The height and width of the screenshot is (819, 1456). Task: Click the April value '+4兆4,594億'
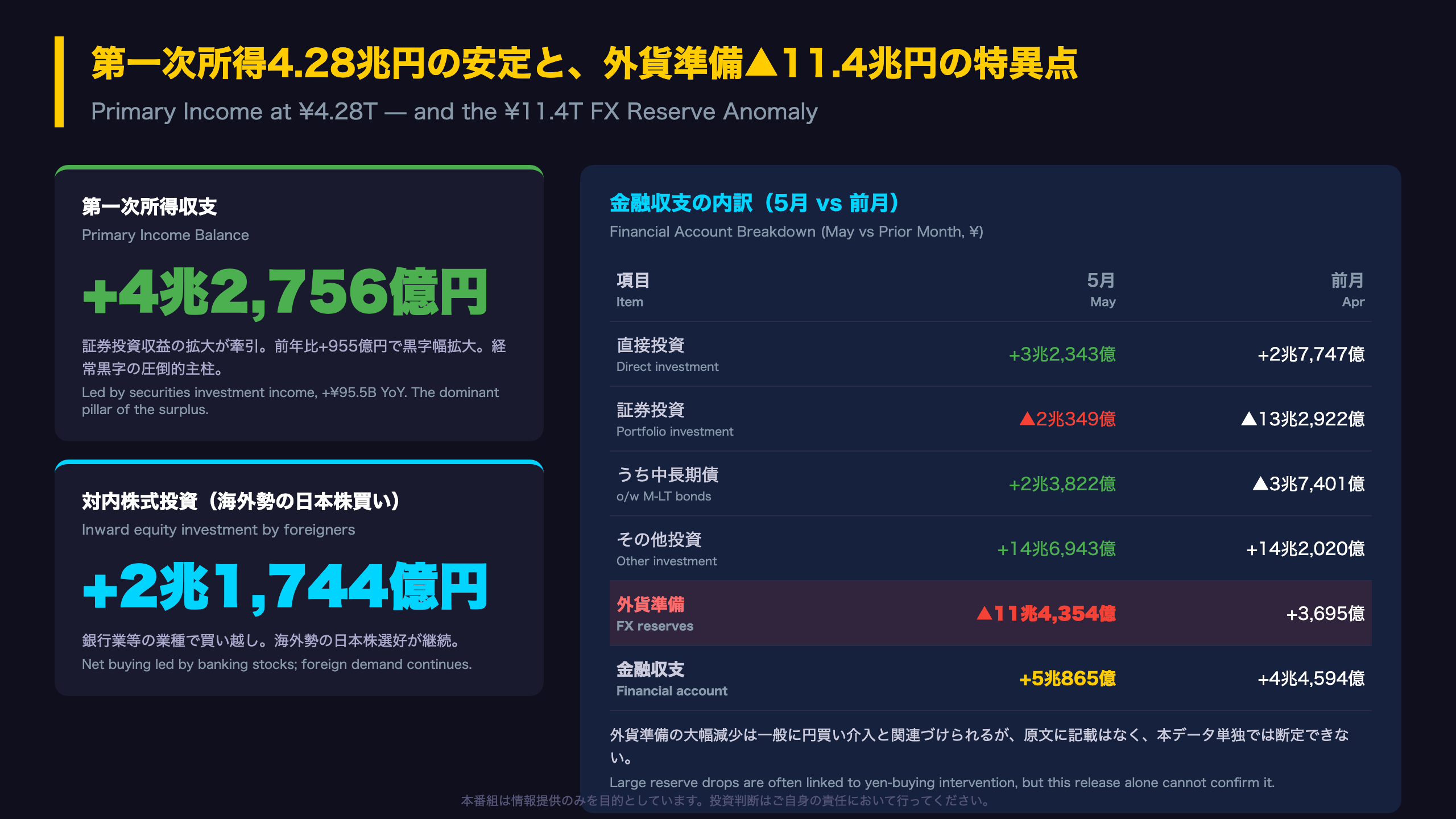(1310, 679)
